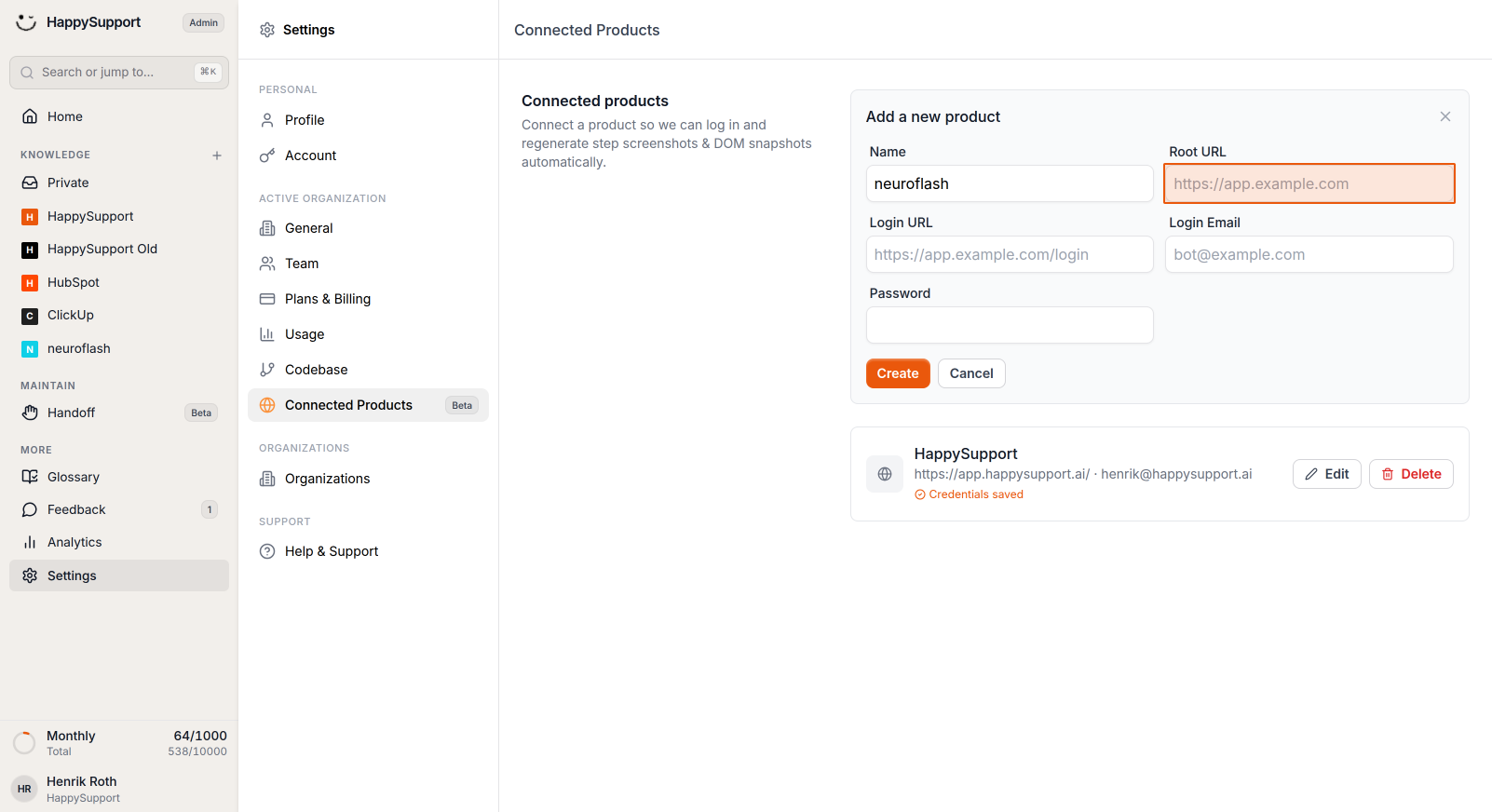Close the Add a new product form
Image resolution: width=1492 pixels, height=812 pixels.
pyautogui.click(x=1445, y=116)
